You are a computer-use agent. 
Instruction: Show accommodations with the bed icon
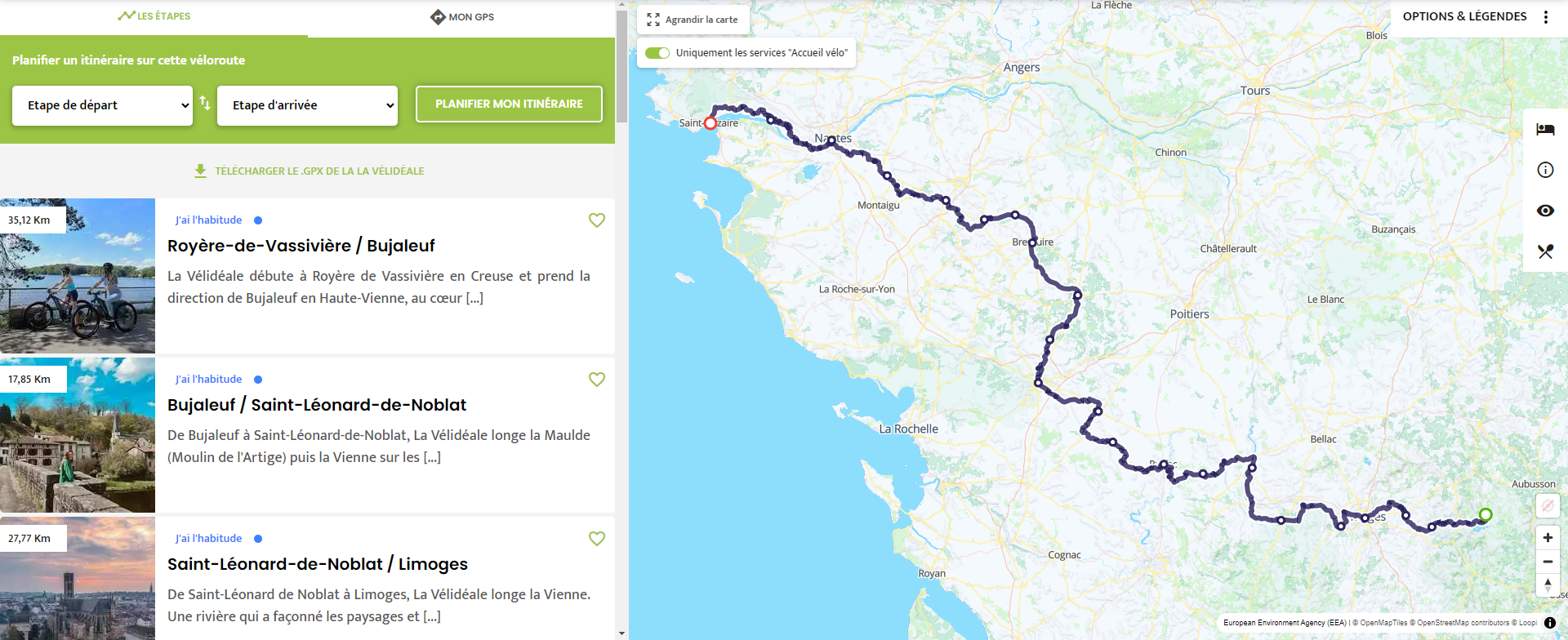1545,130
